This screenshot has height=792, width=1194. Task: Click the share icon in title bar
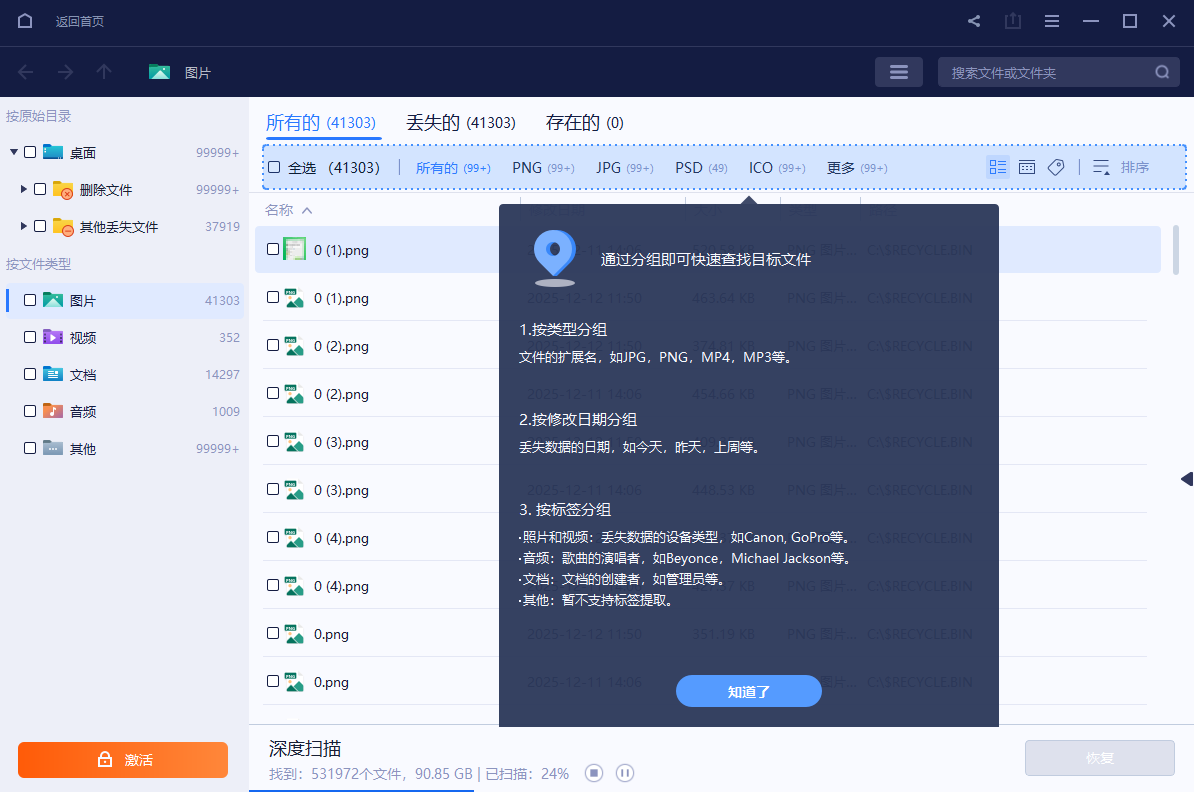(x=971, y=20)
